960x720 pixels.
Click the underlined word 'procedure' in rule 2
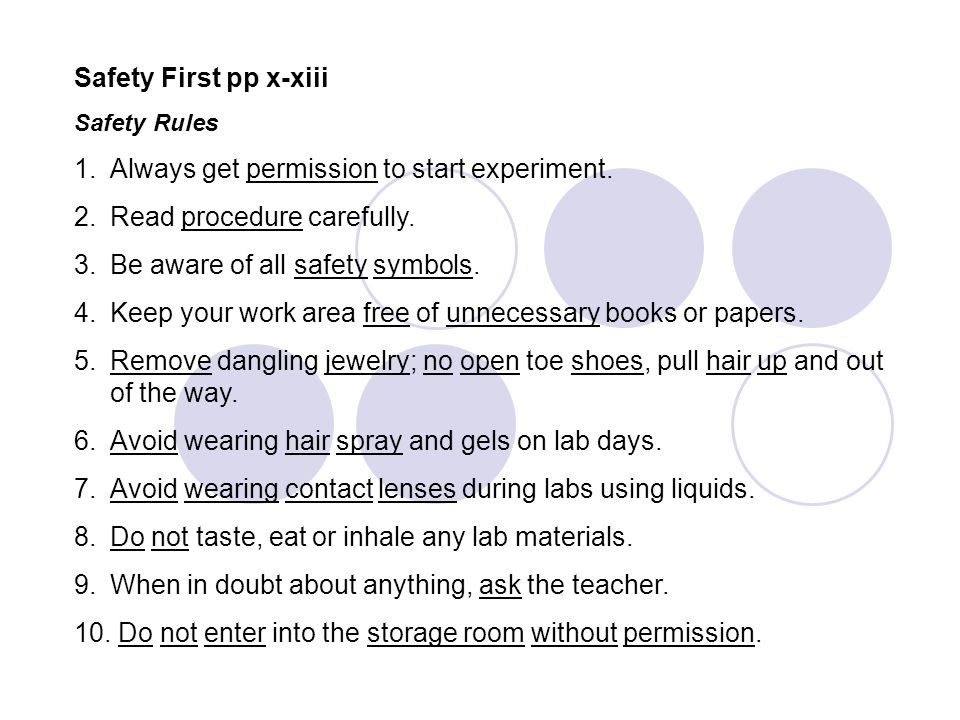tap(242, 217)
